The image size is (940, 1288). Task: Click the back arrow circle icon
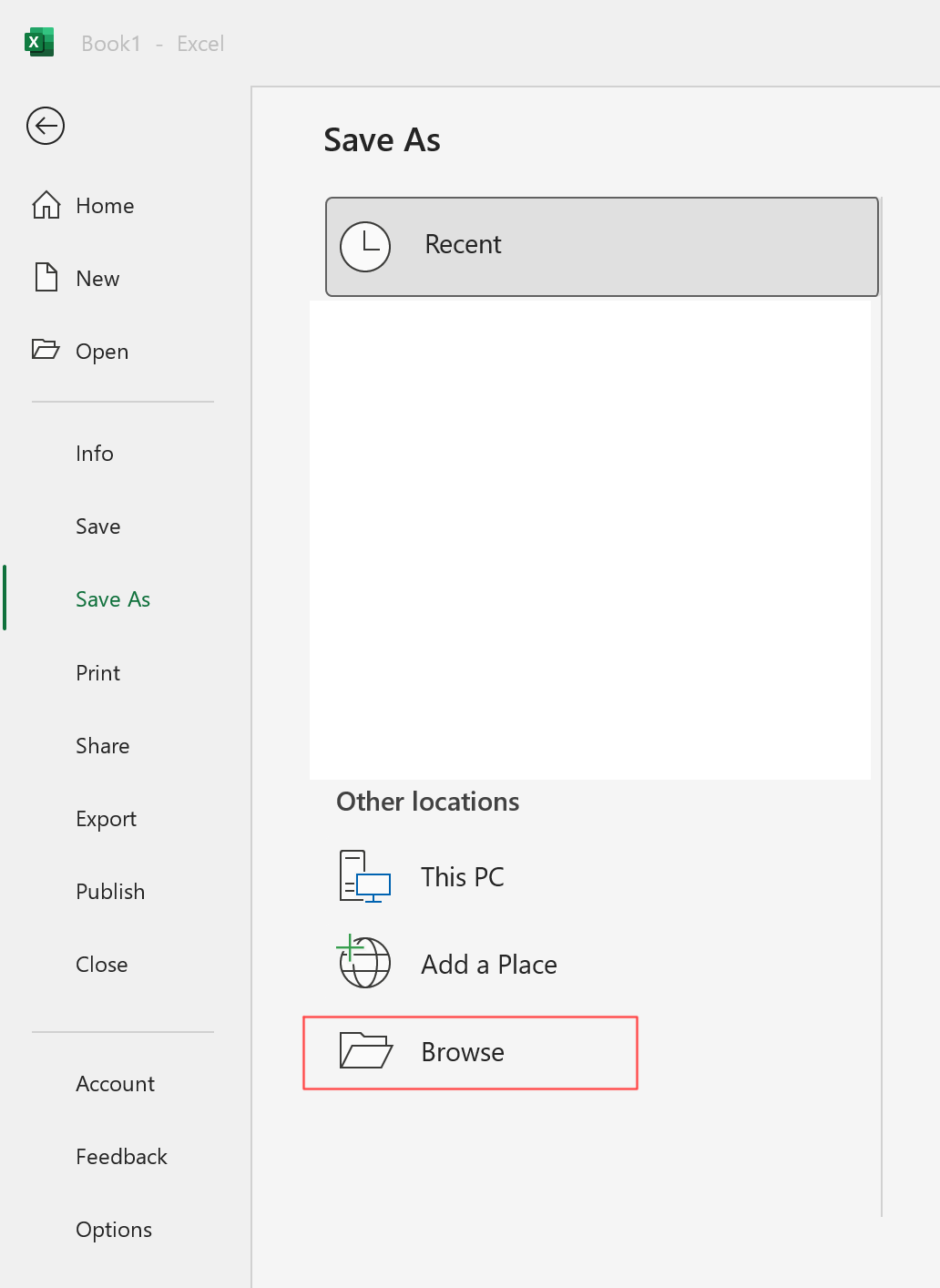pyautogui.click(x=46, y=126)
